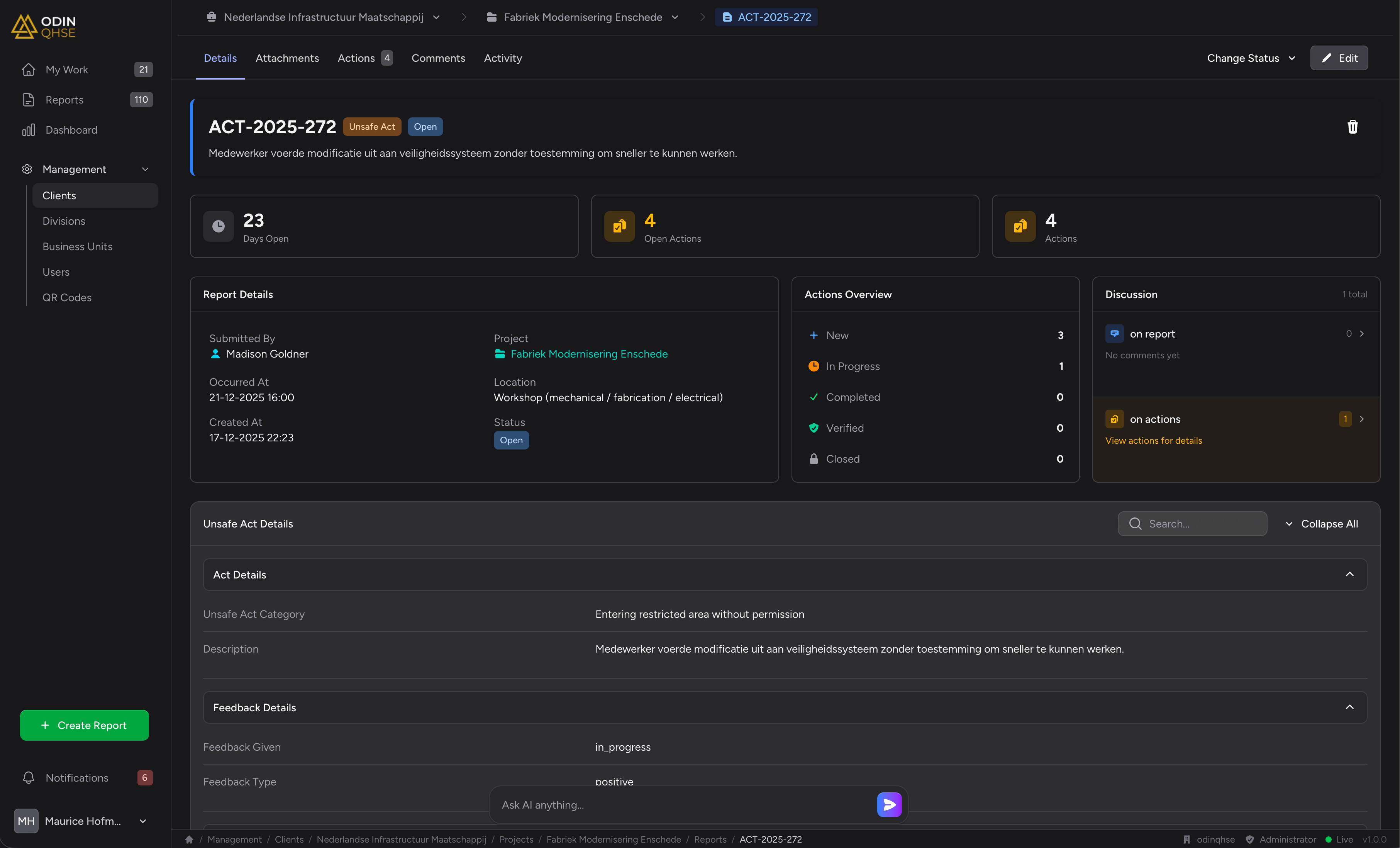Send AI prompt with arrow icon
The height and width of the screenshot is (848, 1400).
[x=889, y=804]
